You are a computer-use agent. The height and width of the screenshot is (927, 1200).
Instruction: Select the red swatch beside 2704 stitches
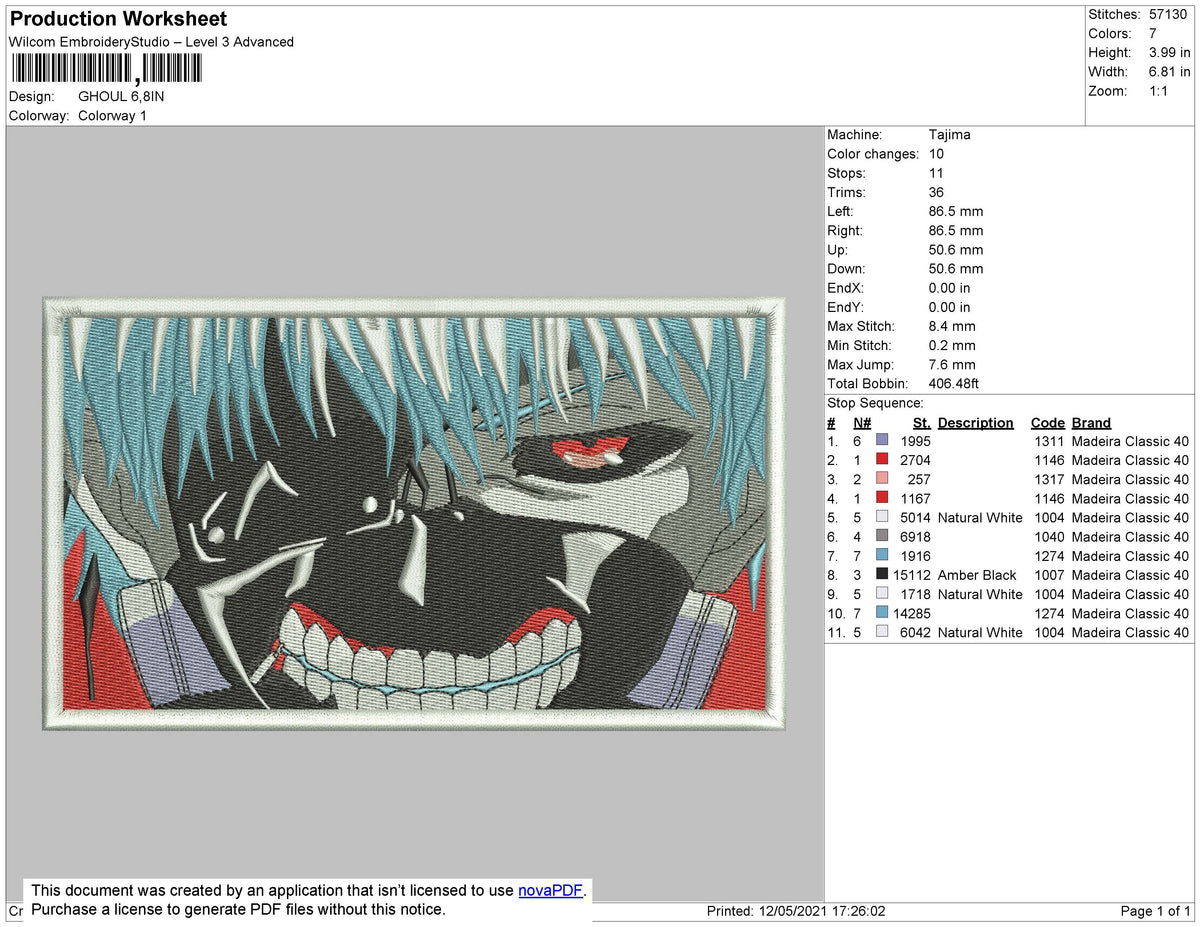[x=882, y=460]
